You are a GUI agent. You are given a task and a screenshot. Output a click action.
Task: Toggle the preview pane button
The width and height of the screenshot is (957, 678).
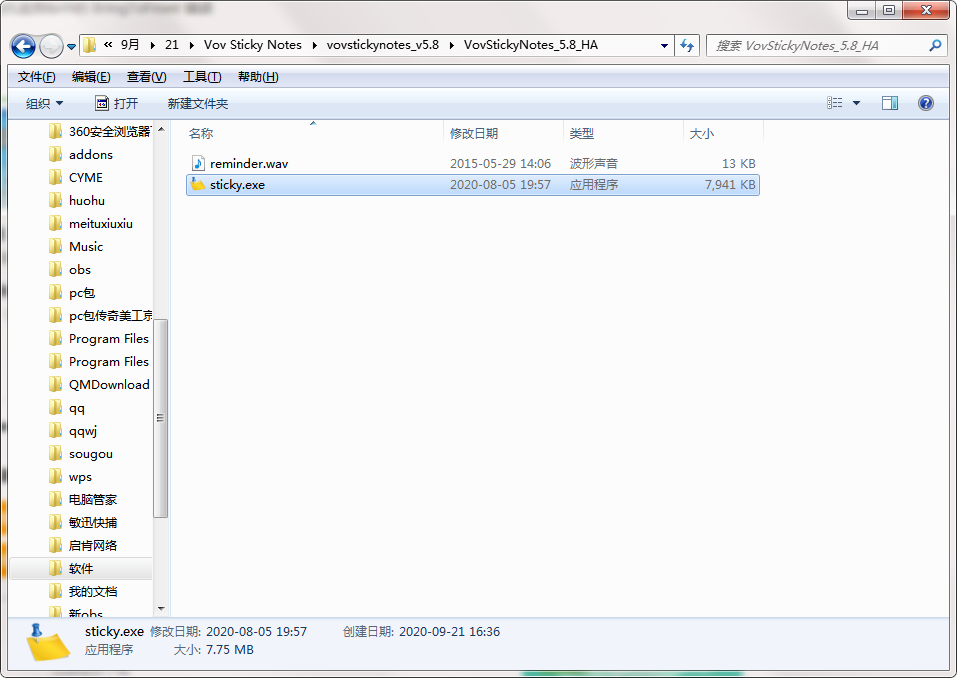(890, 103)
